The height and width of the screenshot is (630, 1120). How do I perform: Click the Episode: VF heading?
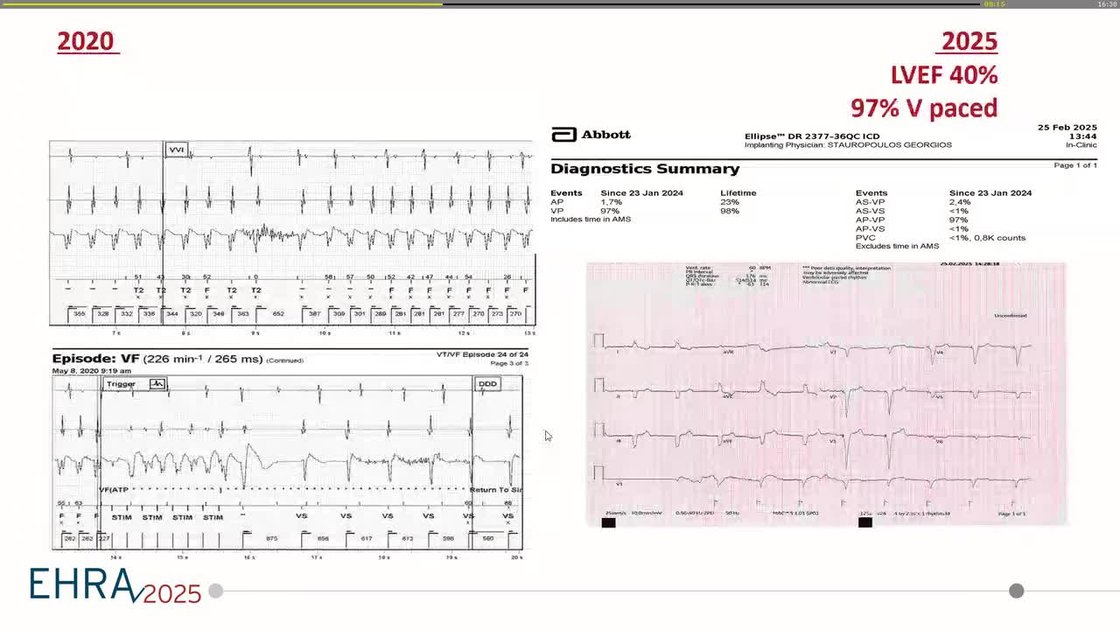coord(157,359)
